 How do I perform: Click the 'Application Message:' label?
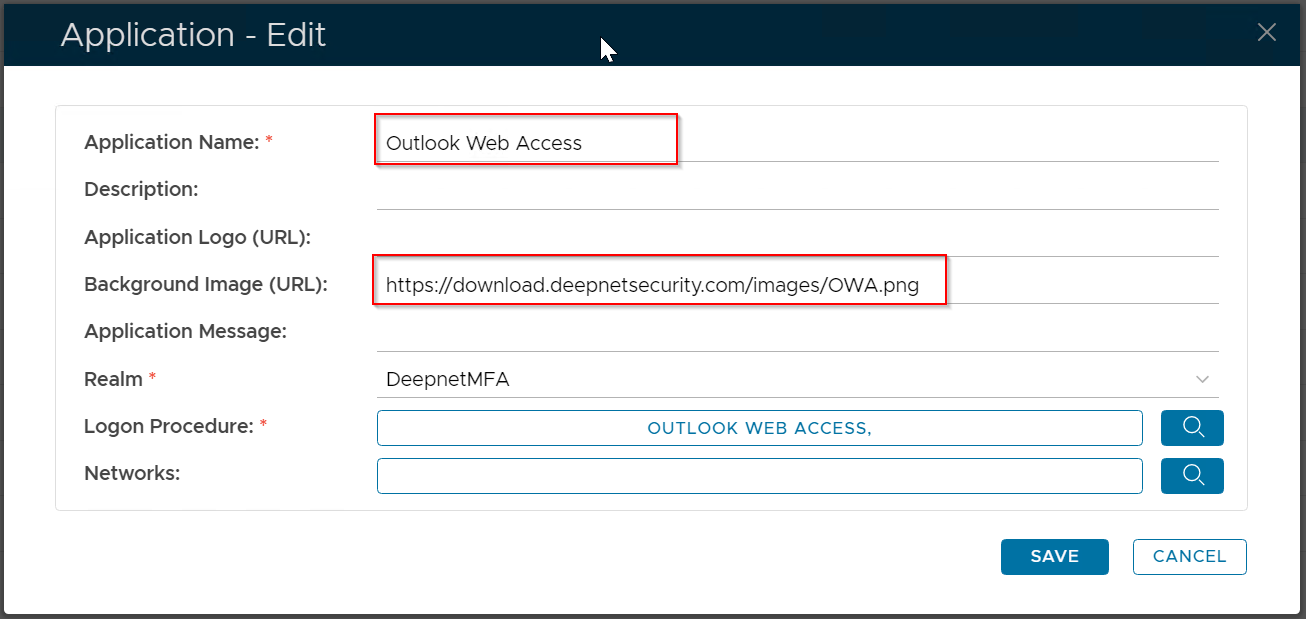click(x=186, y=331)
